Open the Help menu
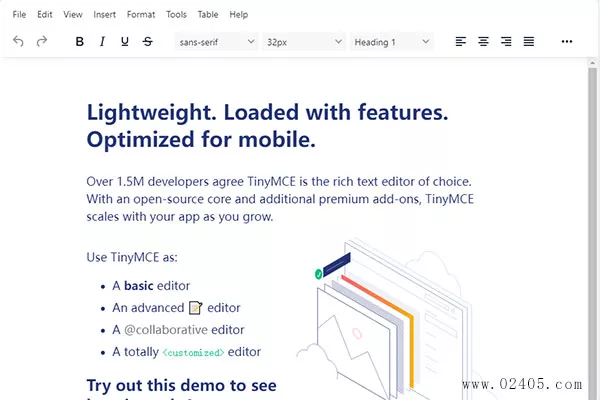Image resolution: width=600 pixels, height=400 pixels. pos(239,15)
